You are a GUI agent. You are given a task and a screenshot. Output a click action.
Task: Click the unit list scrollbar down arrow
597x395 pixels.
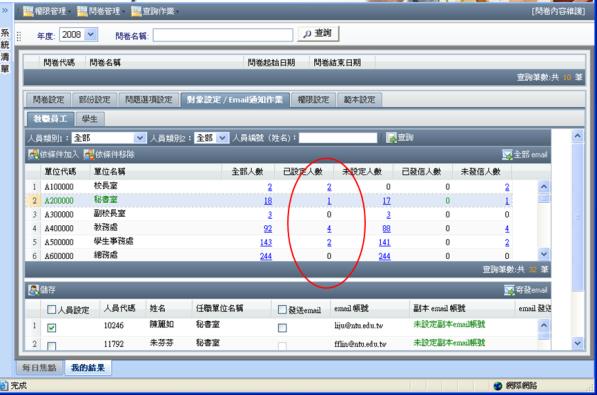tap(544, 254)
